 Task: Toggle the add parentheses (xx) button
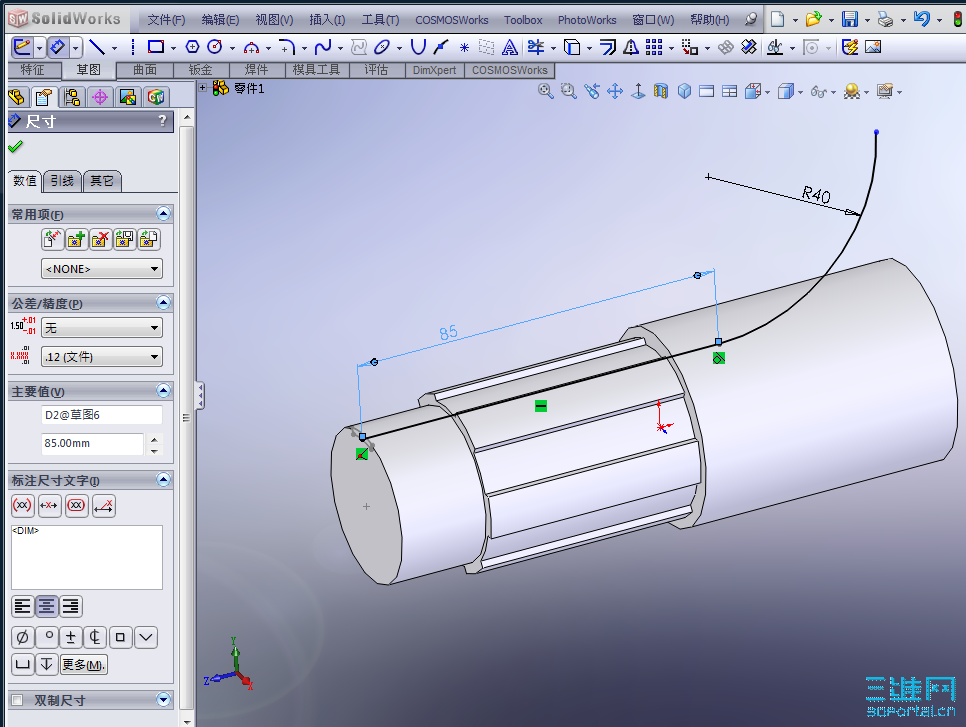tap(22, 506)
